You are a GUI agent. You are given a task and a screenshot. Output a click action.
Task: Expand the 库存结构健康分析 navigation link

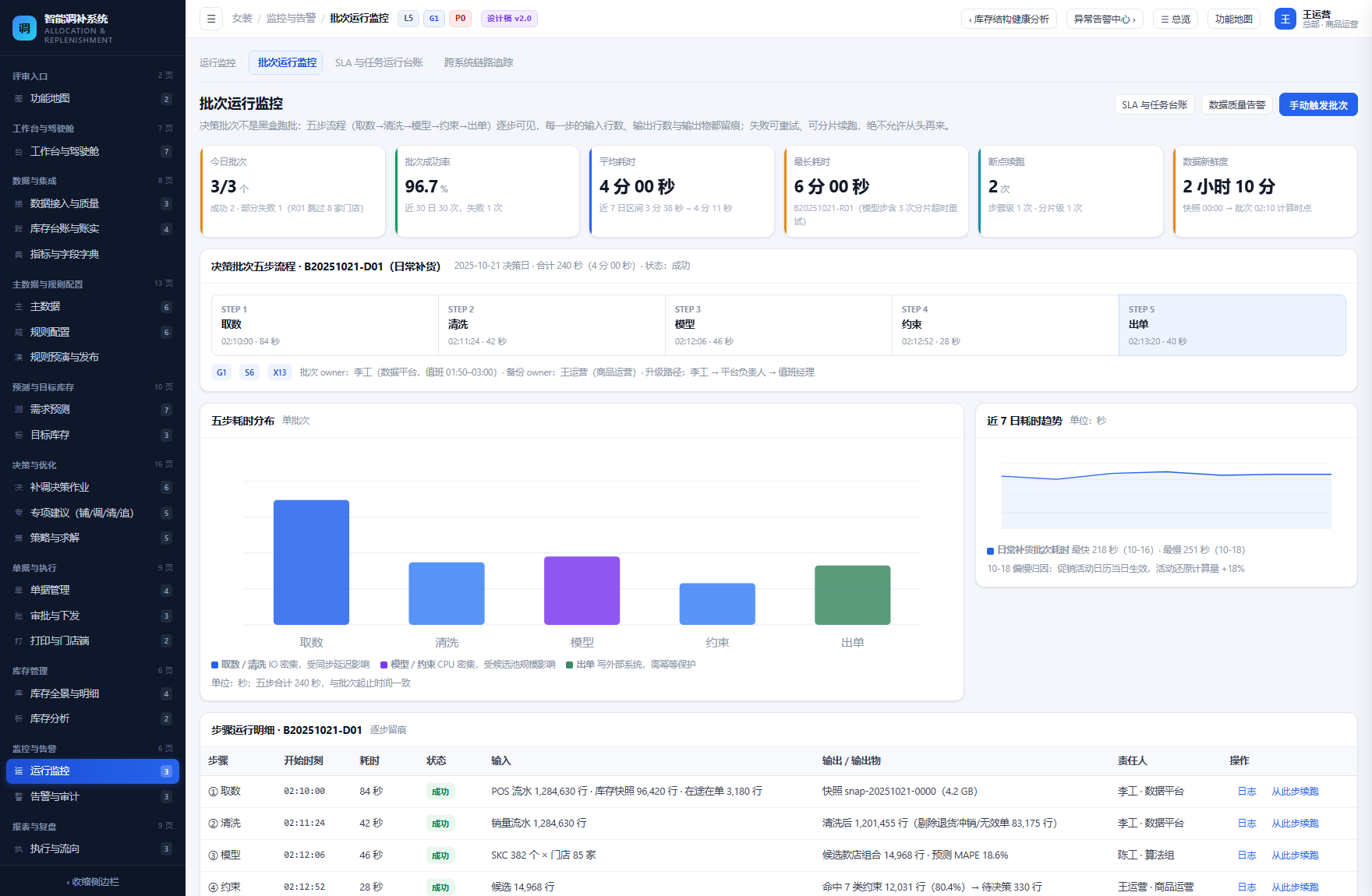(1009, 19)
